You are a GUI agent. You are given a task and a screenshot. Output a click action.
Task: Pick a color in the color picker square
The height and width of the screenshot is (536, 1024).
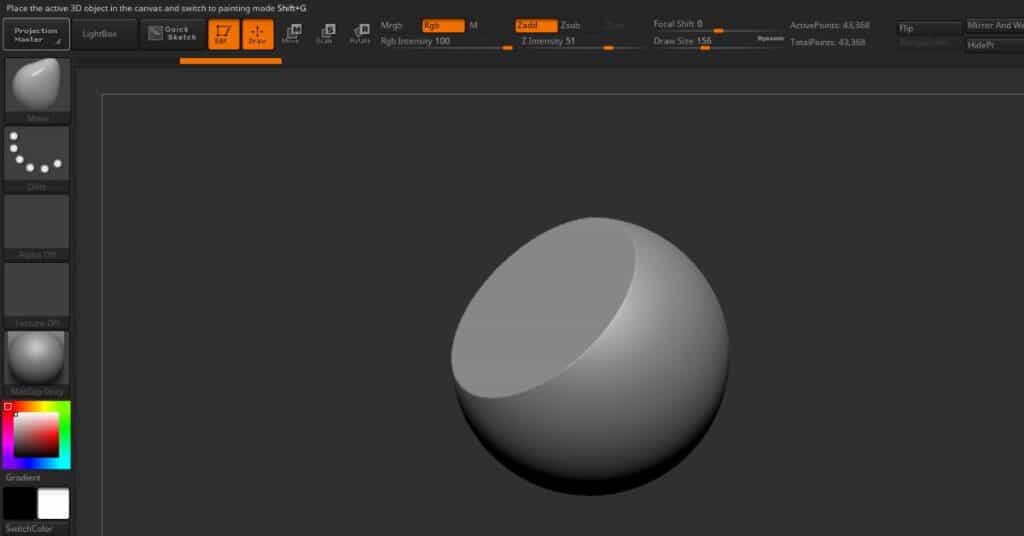37,434
